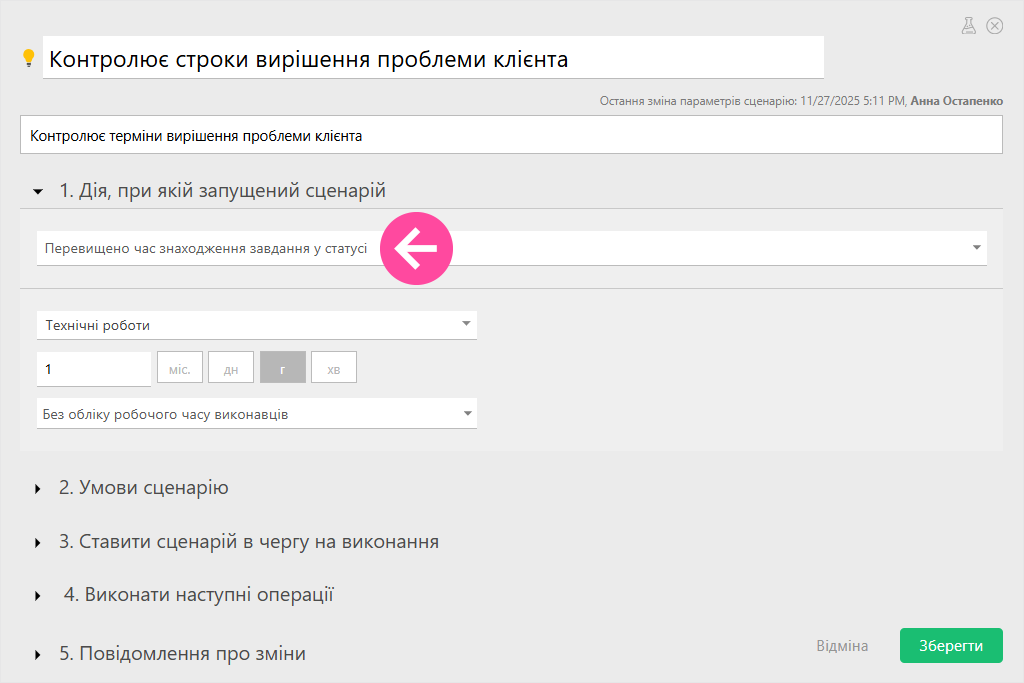Close the scenario dialog with X icon
The image size is (1024, 683).
coord(994,26)
